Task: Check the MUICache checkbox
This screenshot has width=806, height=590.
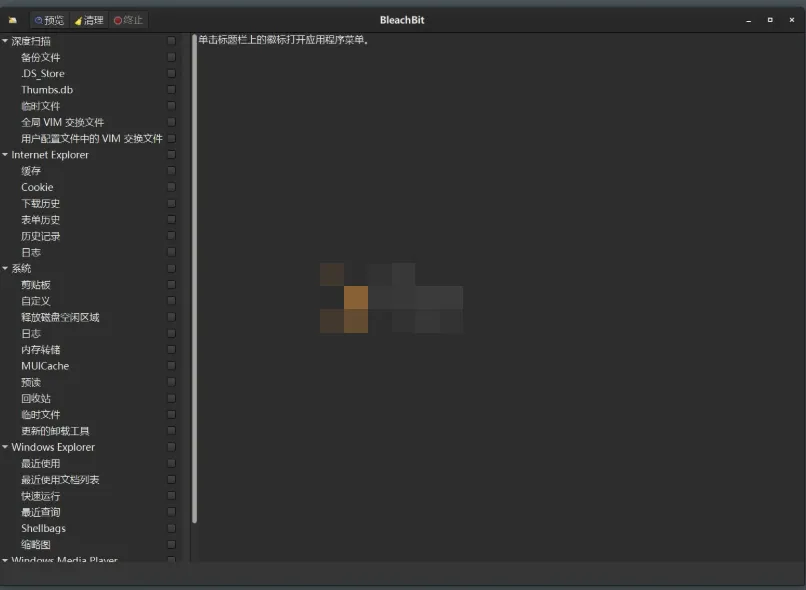Action: pyautogui.click(x=172, y=366)
